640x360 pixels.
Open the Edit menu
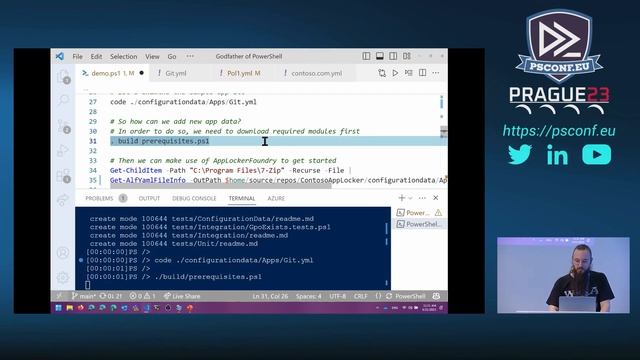(96, 56)
